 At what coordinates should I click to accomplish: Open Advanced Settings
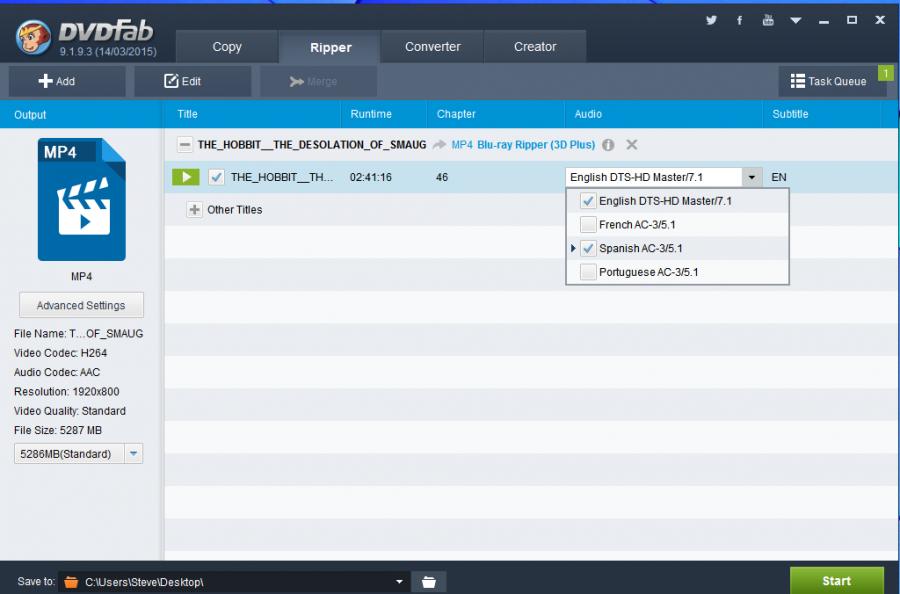(x=81, y=305)
